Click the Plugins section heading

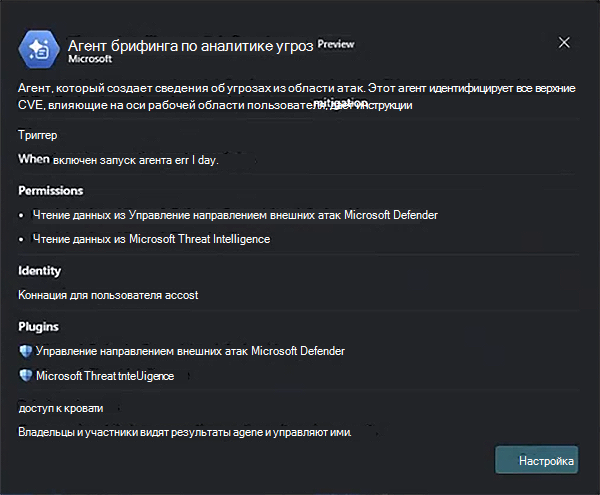[38, 327]
